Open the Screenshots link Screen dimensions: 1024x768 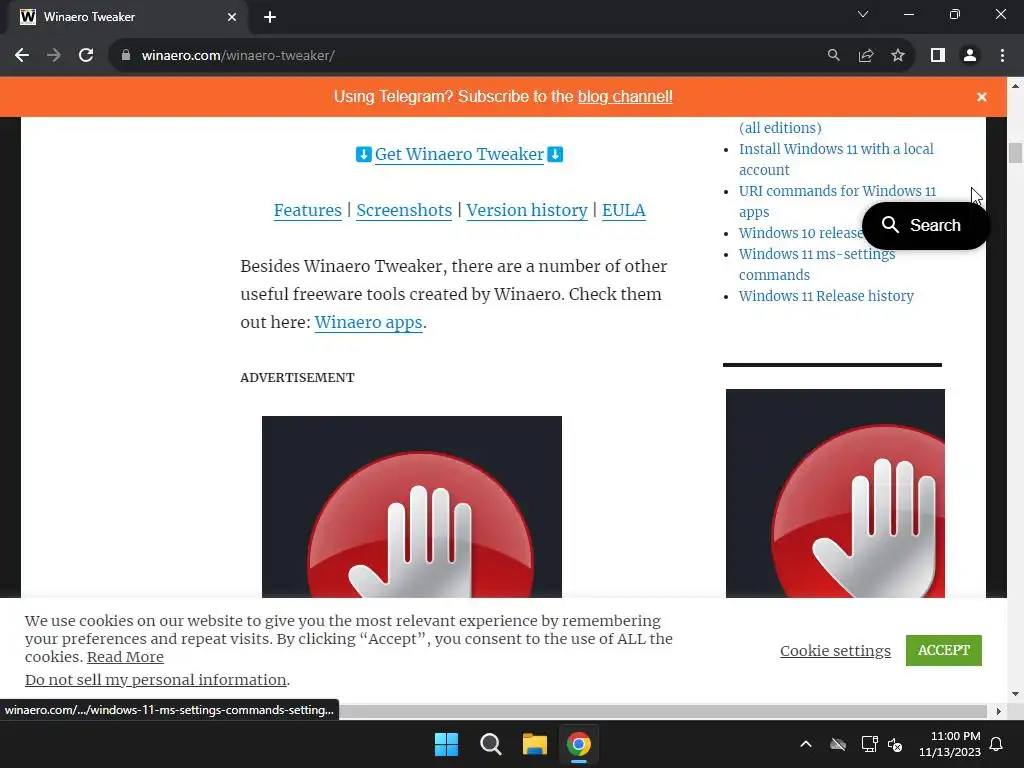point(404,210)
